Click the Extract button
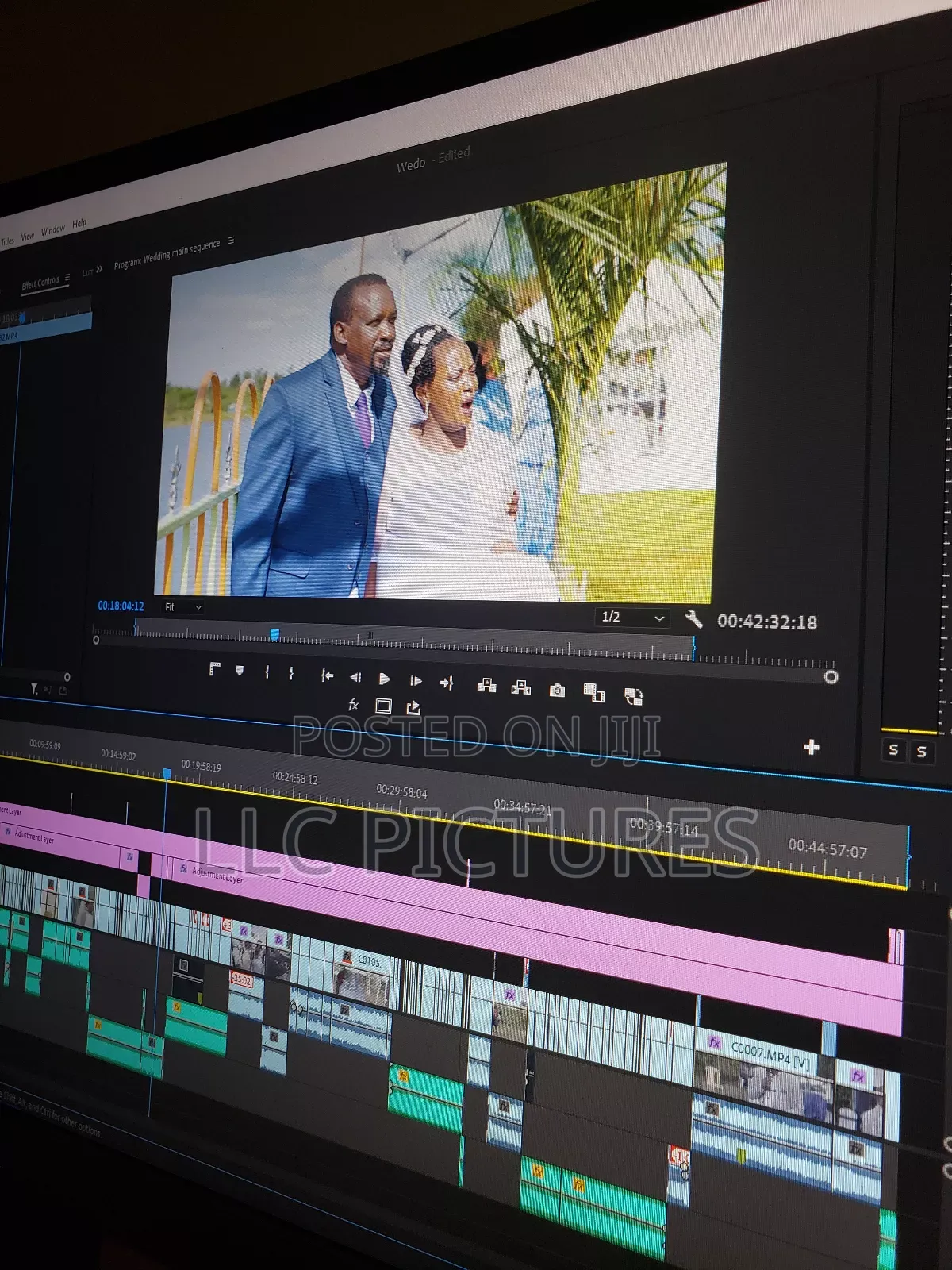This screenshot has width=952, height=1270. 520,687
